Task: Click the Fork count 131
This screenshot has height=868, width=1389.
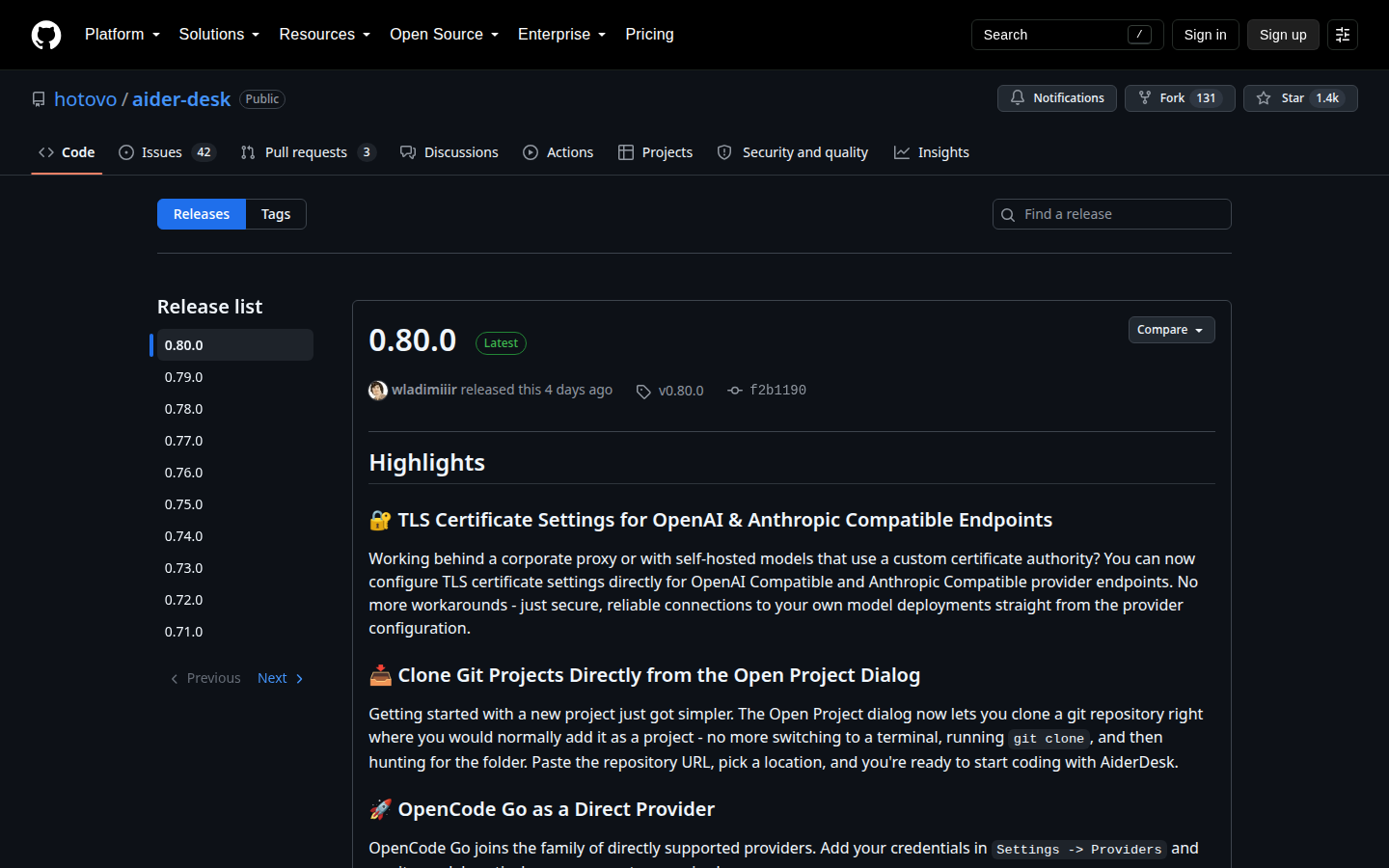Action: [x=1206, y=98]
